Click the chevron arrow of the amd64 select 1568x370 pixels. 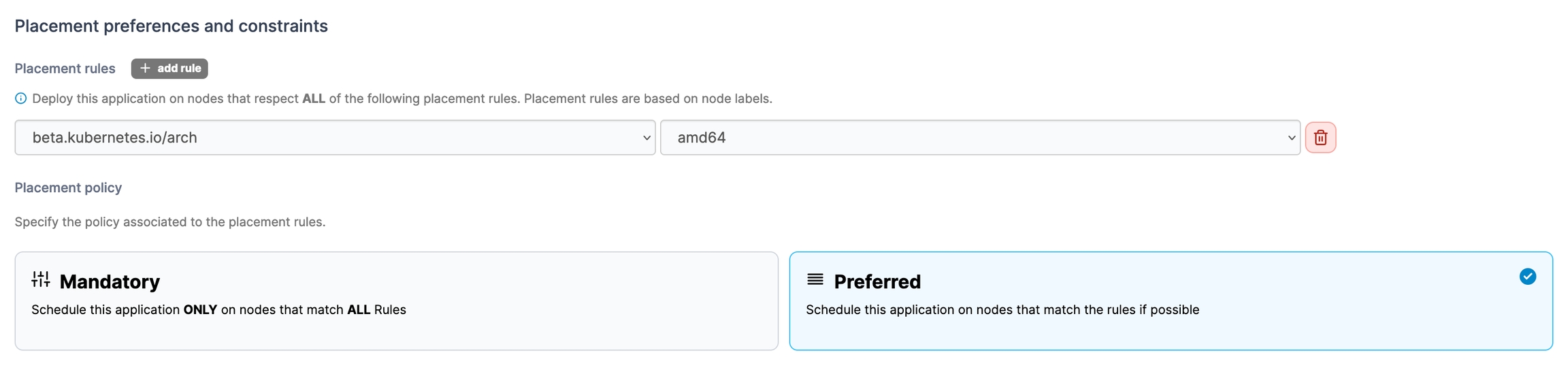(1291, 138)
